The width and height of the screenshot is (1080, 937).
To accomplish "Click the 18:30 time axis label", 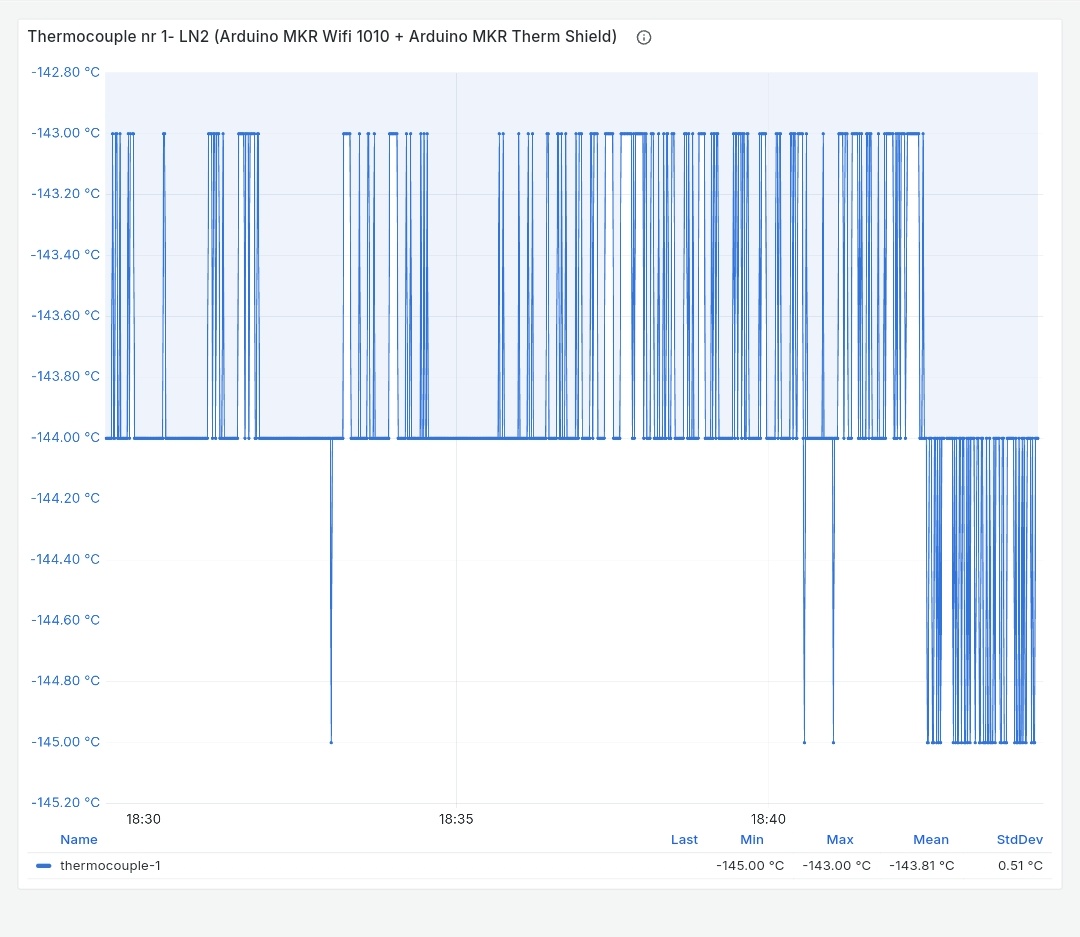I will (x=143, y=819).
